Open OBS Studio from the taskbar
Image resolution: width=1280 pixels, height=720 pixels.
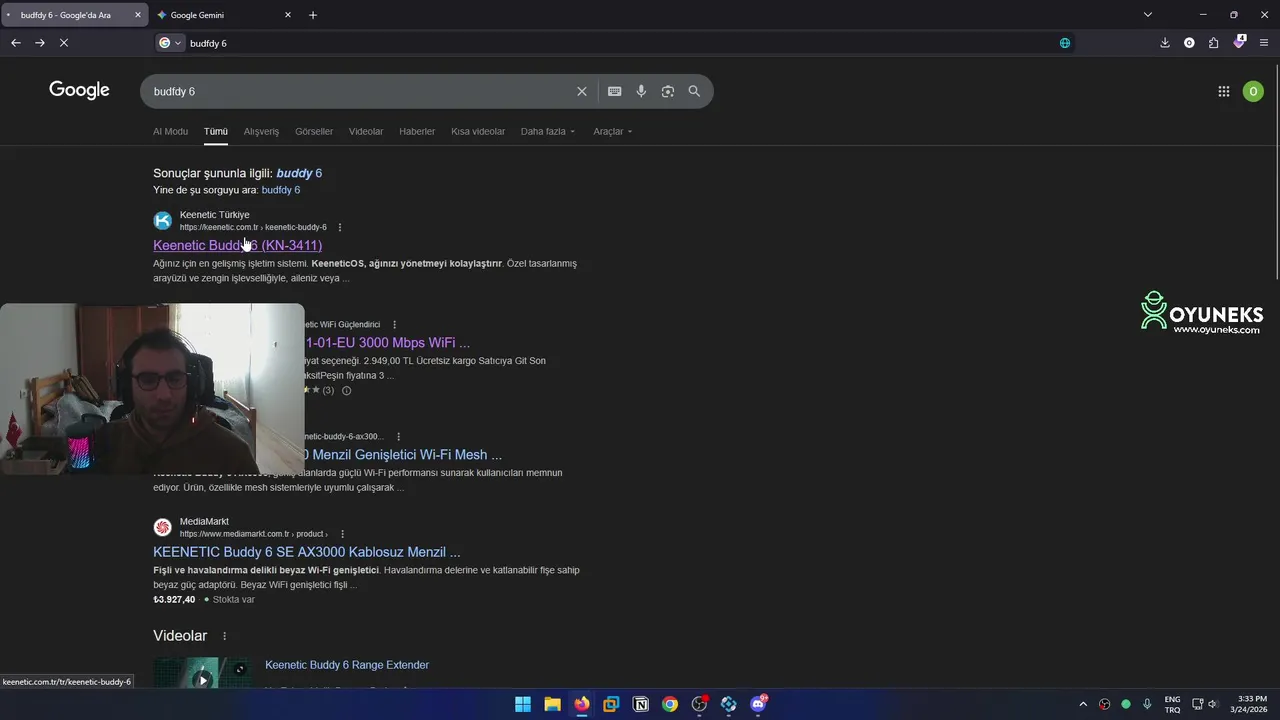700,704
